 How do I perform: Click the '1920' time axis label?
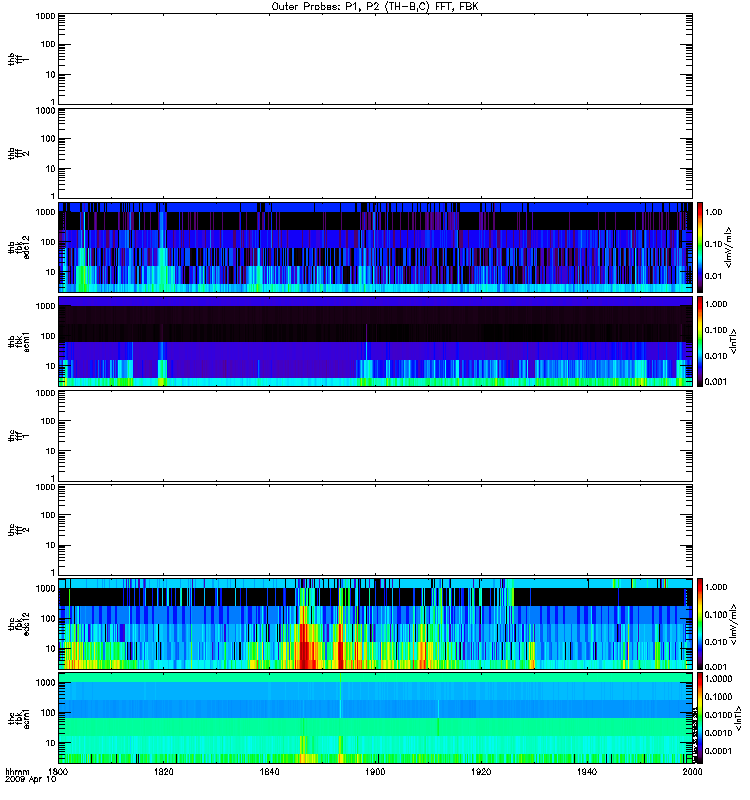pos(481,772)
